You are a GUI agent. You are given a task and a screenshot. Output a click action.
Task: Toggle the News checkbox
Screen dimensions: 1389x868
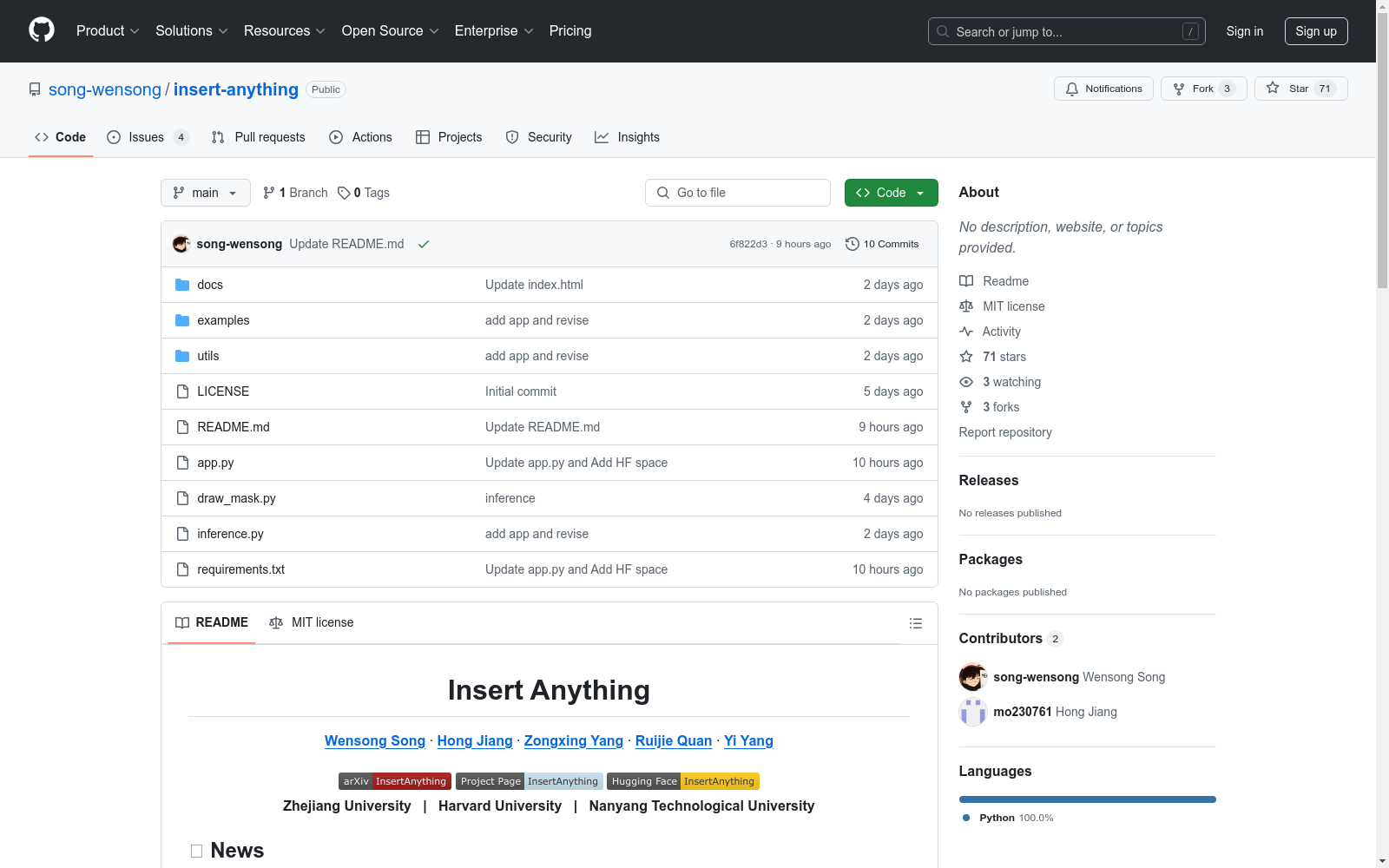(197, 852)
